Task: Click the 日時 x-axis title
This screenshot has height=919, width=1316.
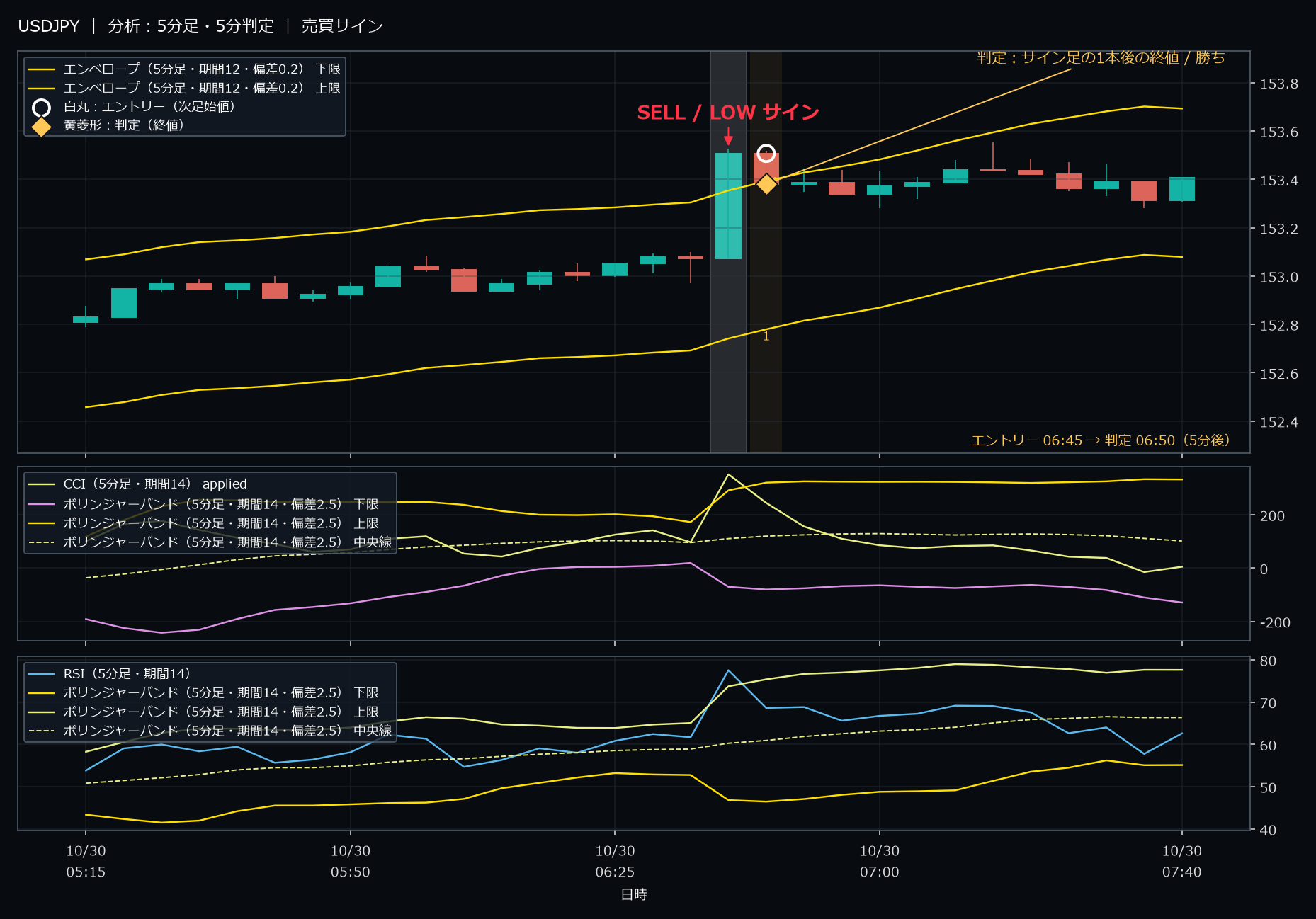Action: [634, 895]
